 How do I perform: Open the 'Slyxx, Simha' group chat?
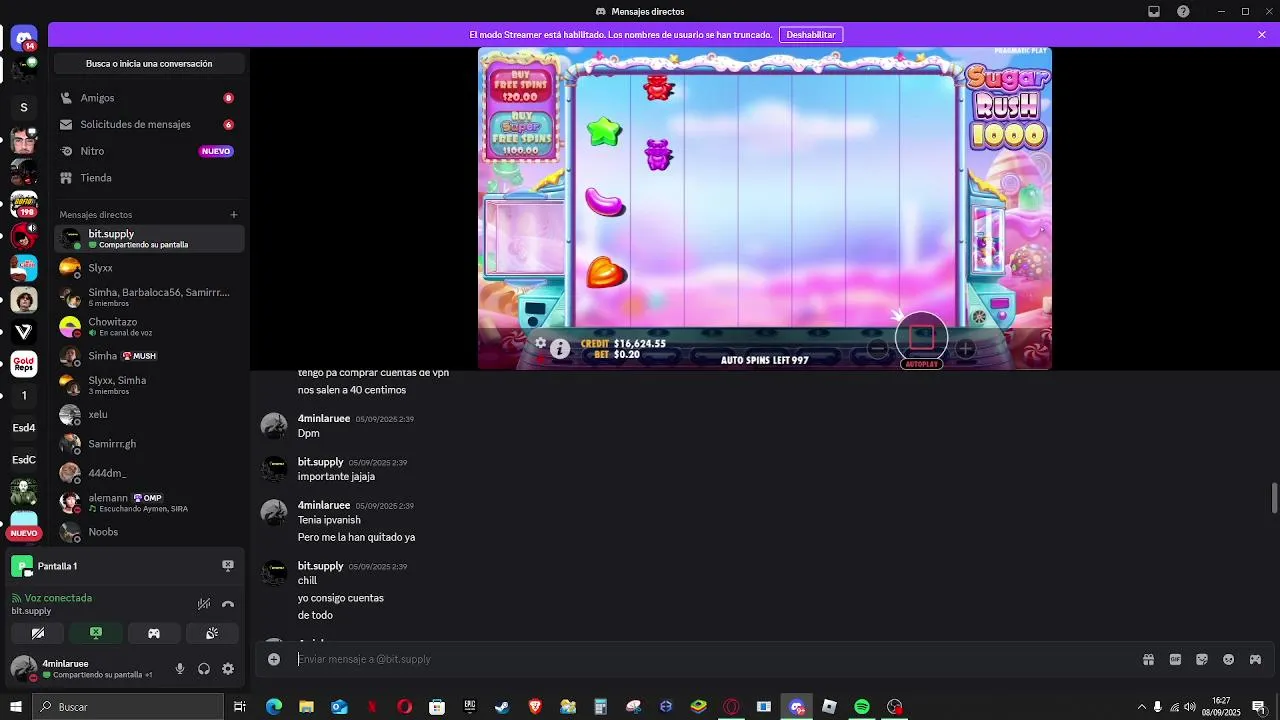click(149, 385)
